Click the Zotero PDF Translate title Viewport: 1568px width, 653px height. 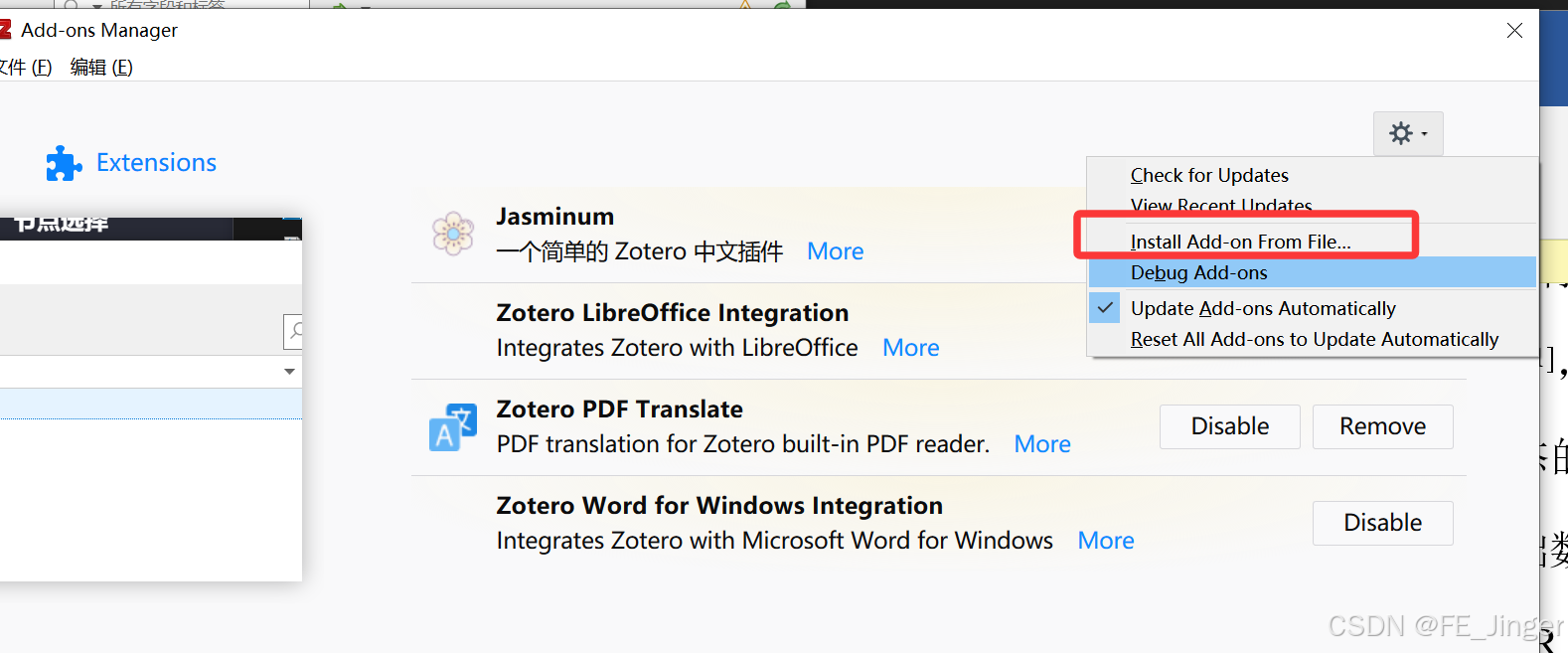[620, 409]
